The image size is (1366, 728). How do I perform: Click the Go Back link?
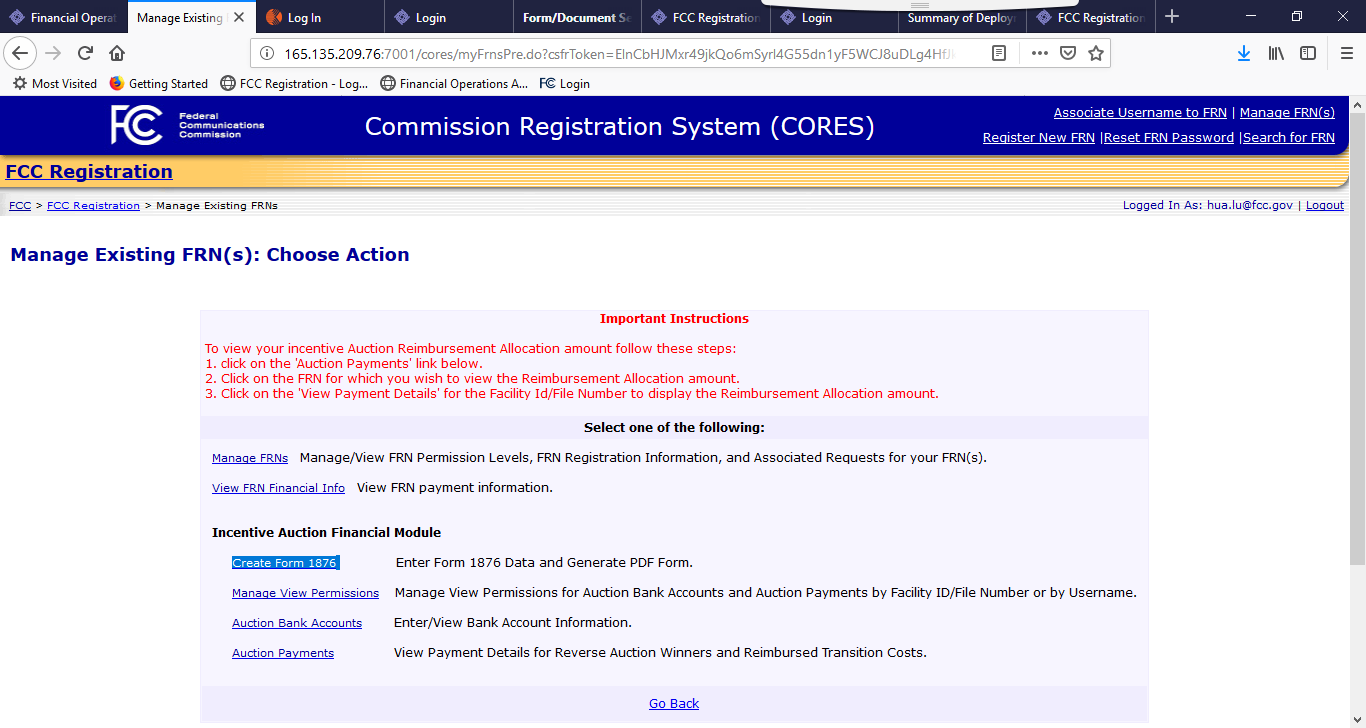coord(674,704)
